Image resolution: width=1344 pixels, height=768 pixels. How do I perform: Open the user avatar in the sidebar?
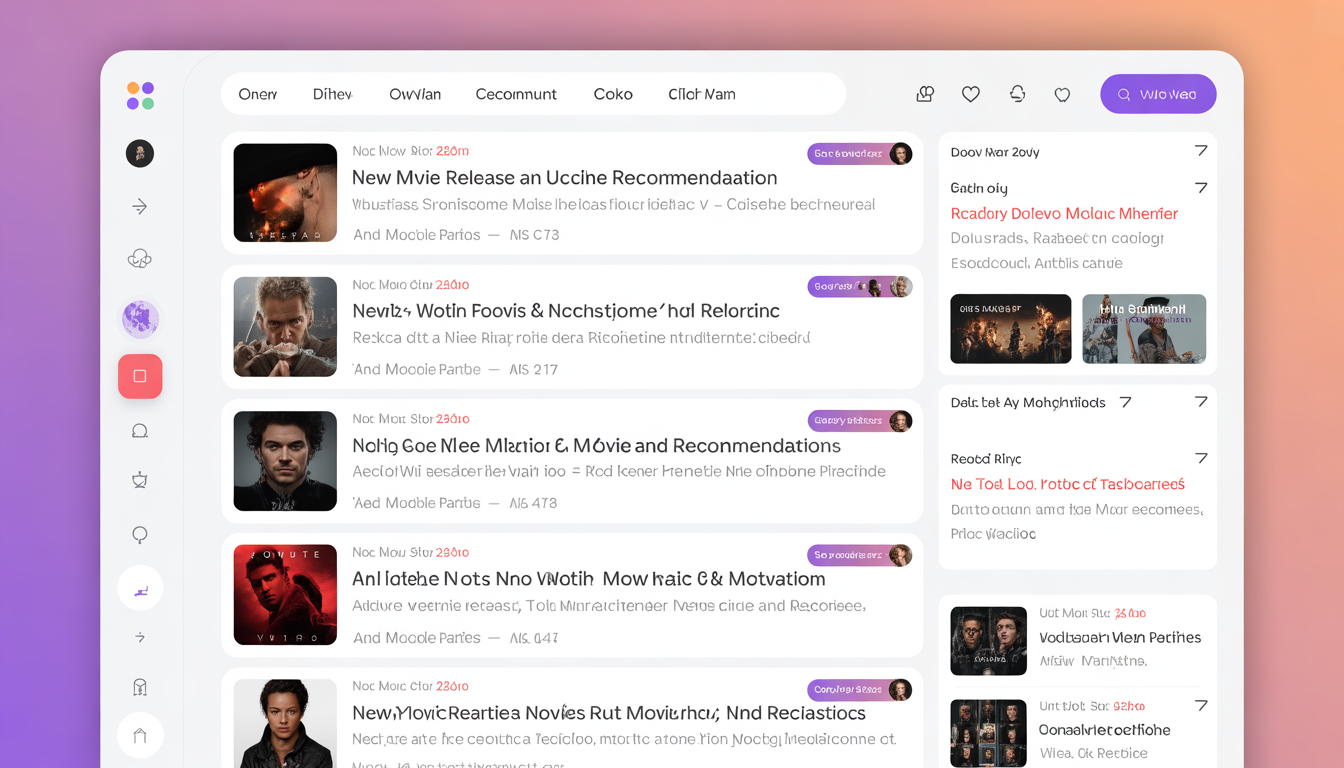(x=140, y=153)
